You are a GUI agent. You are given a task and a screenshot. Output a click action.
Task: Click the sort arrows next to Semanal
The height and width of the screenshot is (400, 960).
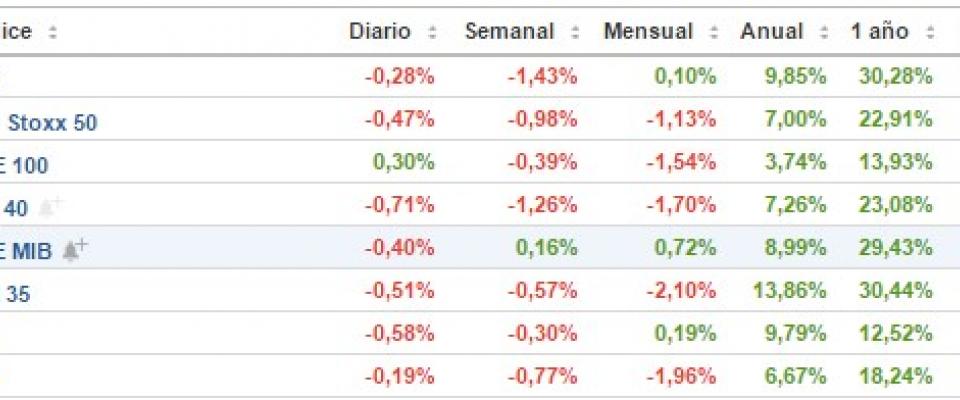click(575, 32)
